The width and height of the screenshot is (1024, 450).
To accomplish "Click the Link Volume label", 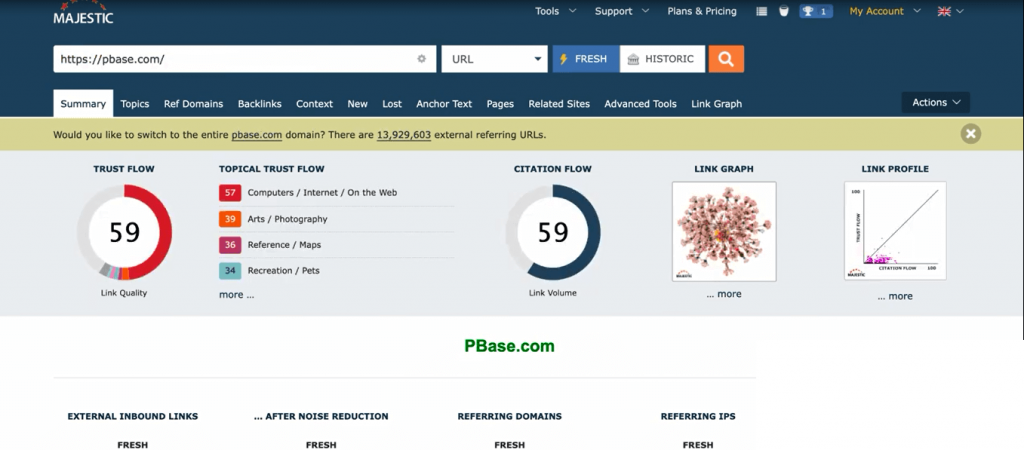I will click(x=552, y=293).
